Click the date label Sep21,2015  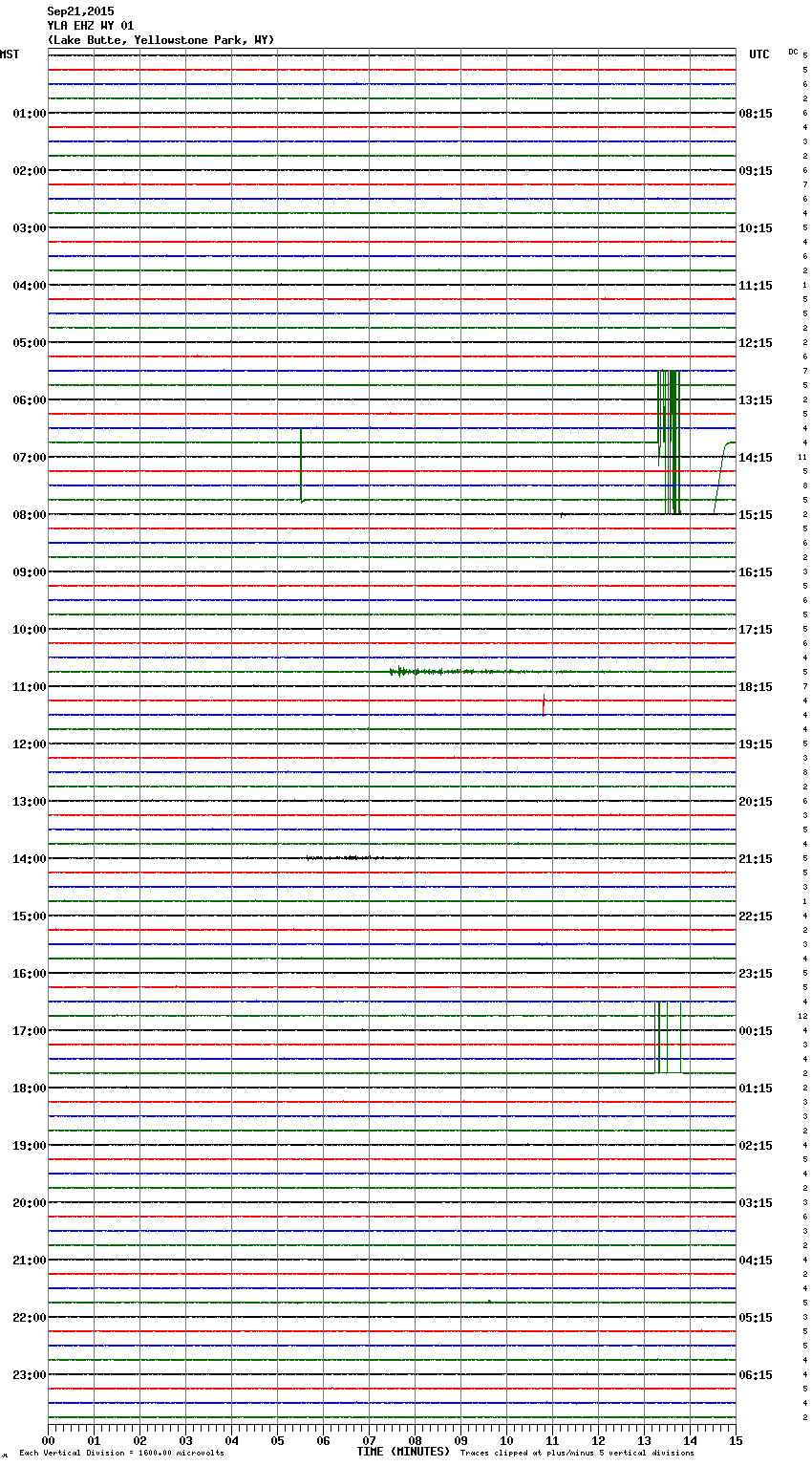(x=80, y=11)
